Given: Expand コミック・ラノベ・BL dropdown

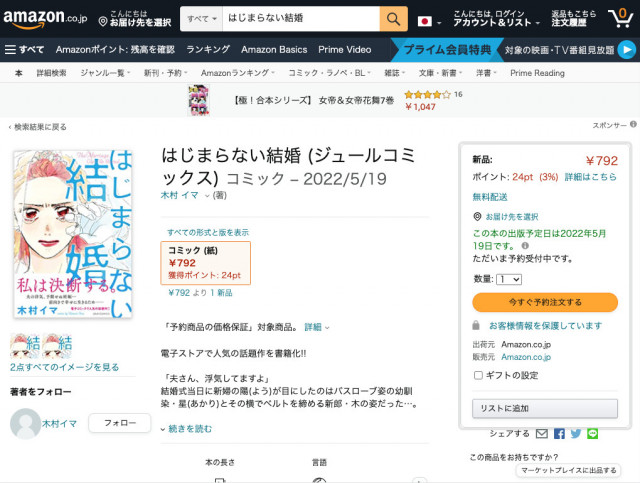Looking at the screenshot, I should [x=329, y=73].
